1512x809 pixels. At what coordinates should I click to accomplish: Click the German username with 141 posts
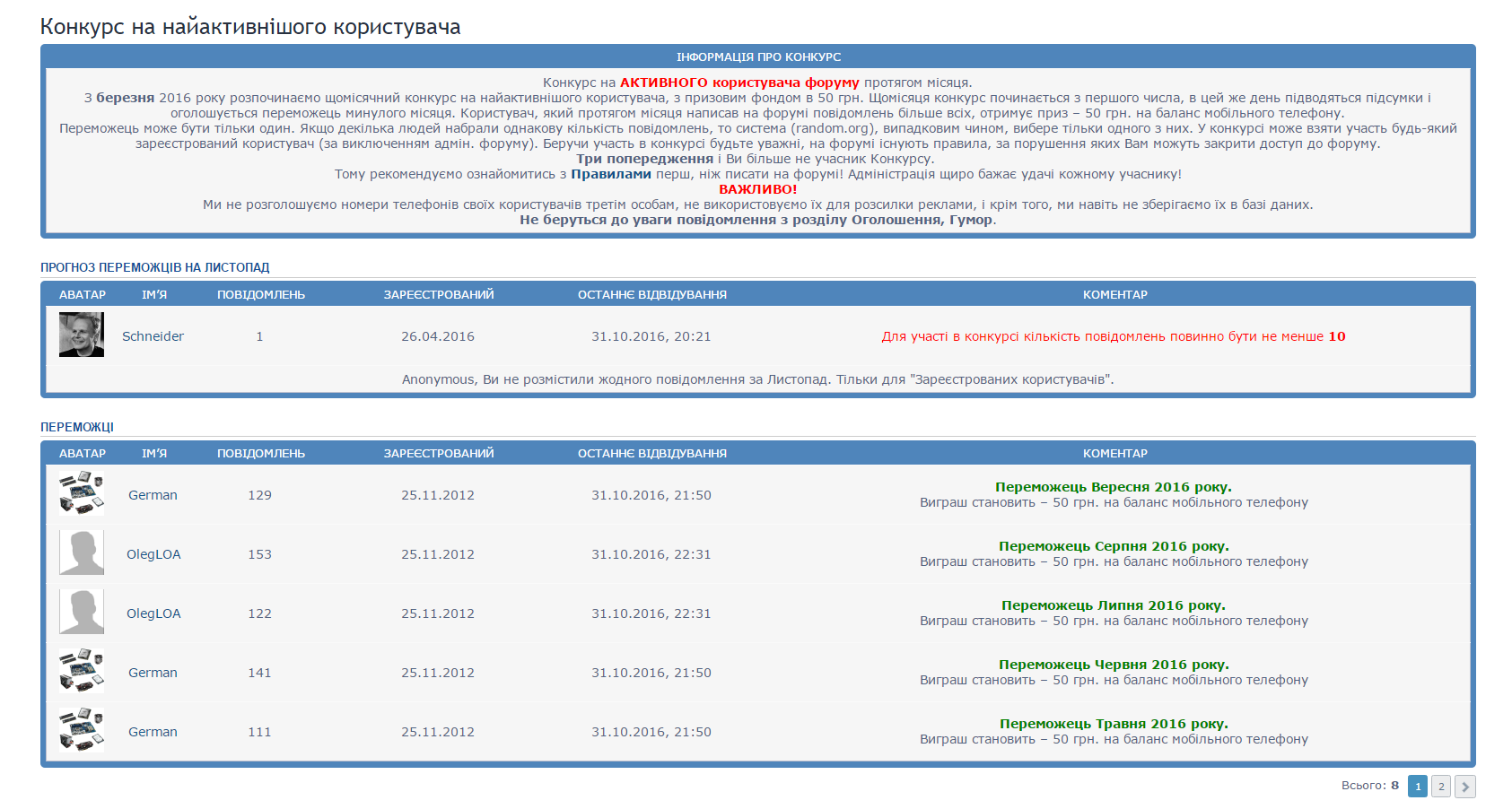click(x=153, y=673)
